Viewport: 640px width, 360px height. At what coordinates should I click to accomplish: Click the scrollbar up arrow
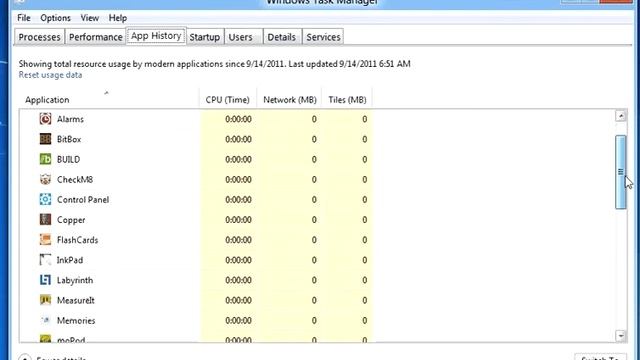(620, 116)
